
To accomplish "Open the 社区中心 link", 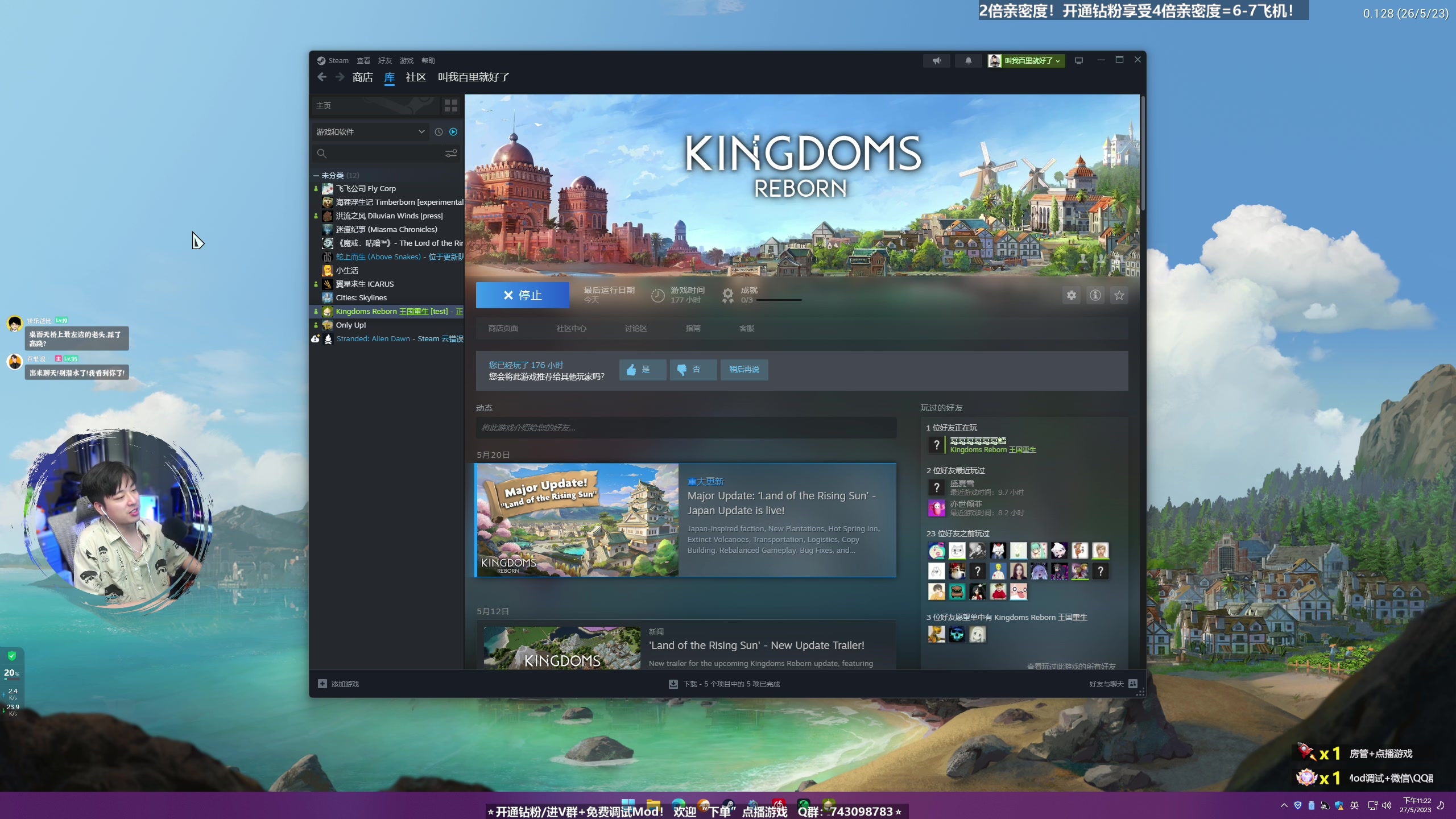I will [572, 329].
